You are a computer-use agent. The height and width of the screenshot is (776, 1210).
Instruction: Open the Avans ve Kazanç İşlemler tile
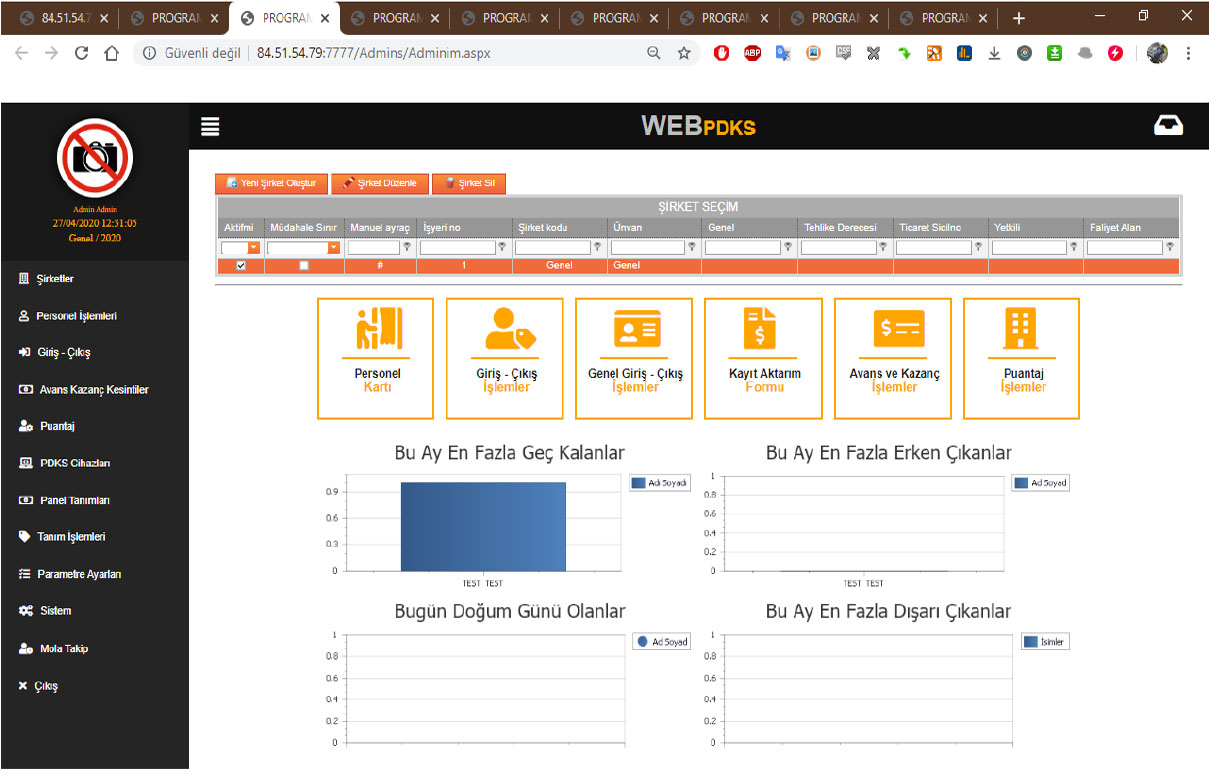click(893, 358)
